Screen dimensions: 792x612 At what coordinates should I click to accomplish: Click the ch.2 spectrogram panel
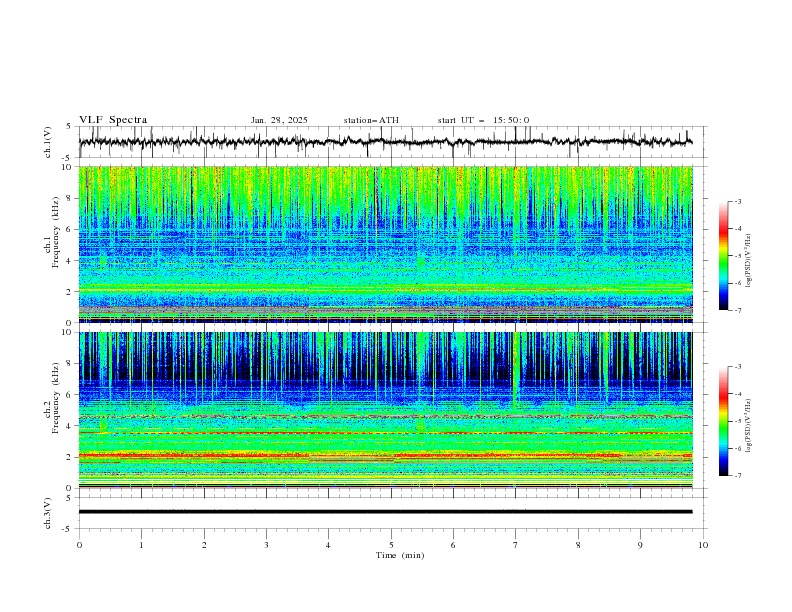386,410
